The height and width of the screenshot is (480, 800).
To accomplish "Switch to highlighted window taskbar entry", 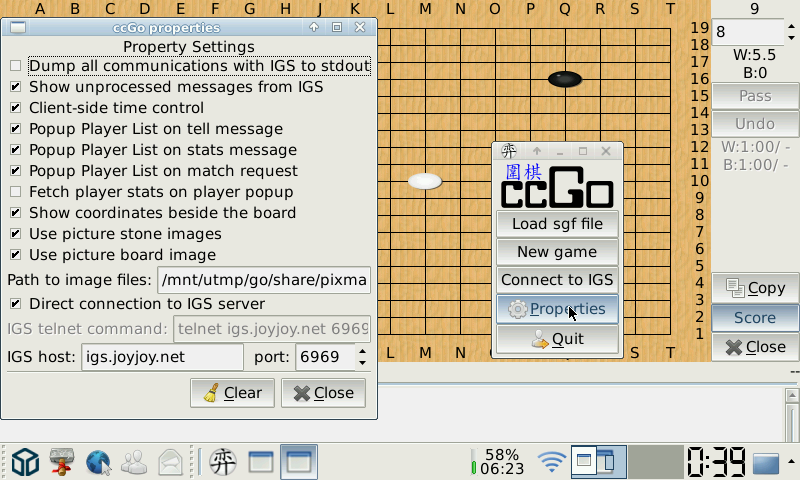I will click(298, 462).
